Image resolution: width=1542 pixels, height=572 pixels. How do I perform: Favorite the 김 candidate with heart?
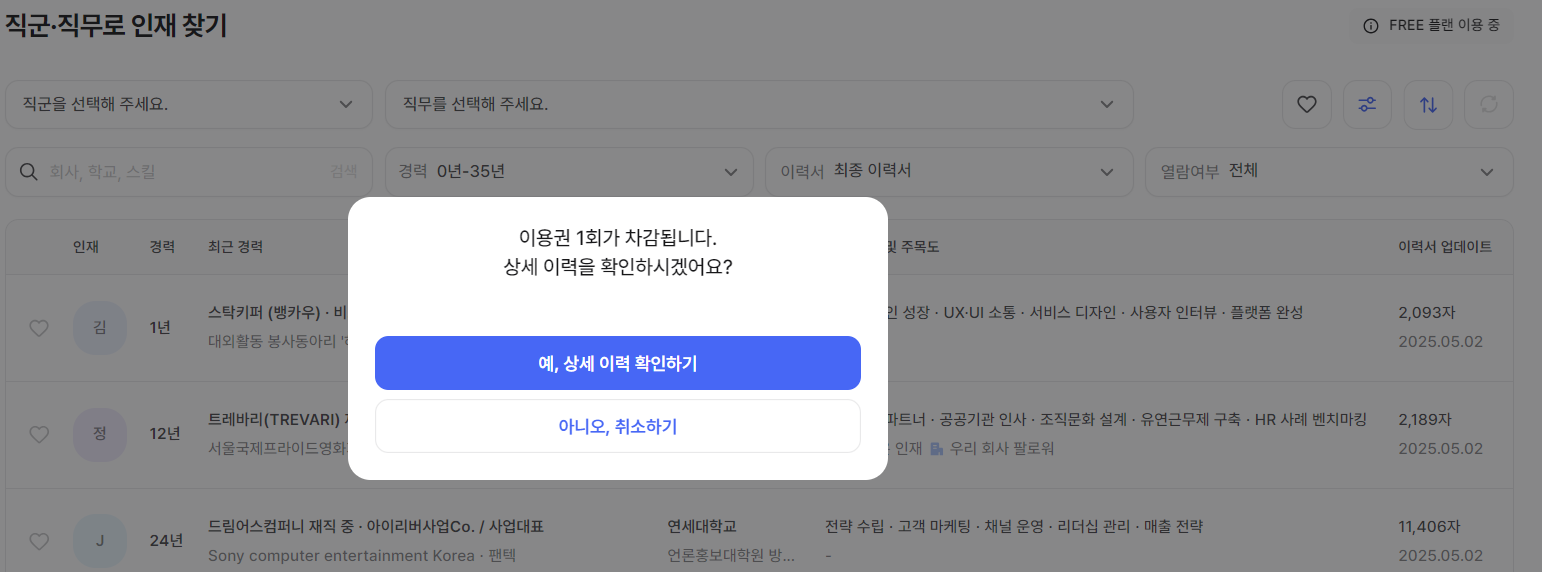coord(39,328)
